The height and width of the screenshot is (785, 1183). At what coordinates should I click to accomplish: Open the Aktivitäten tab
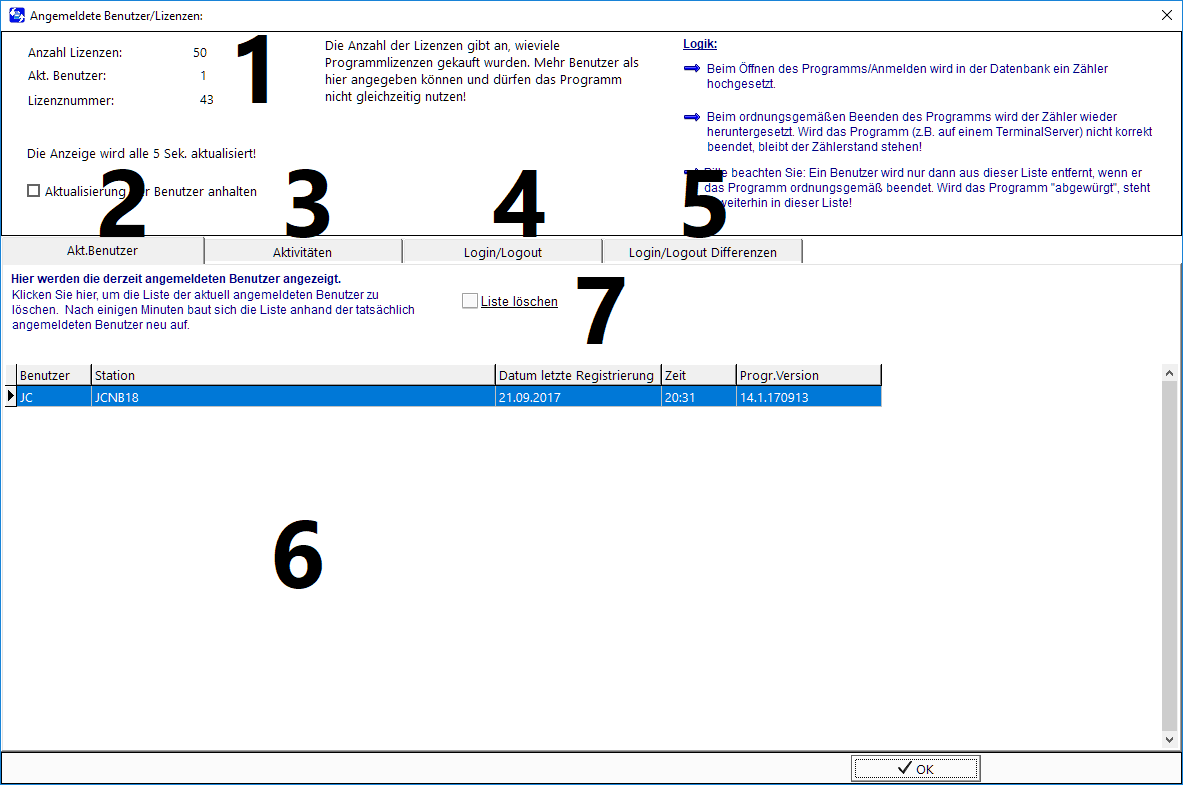click(303, 252)
